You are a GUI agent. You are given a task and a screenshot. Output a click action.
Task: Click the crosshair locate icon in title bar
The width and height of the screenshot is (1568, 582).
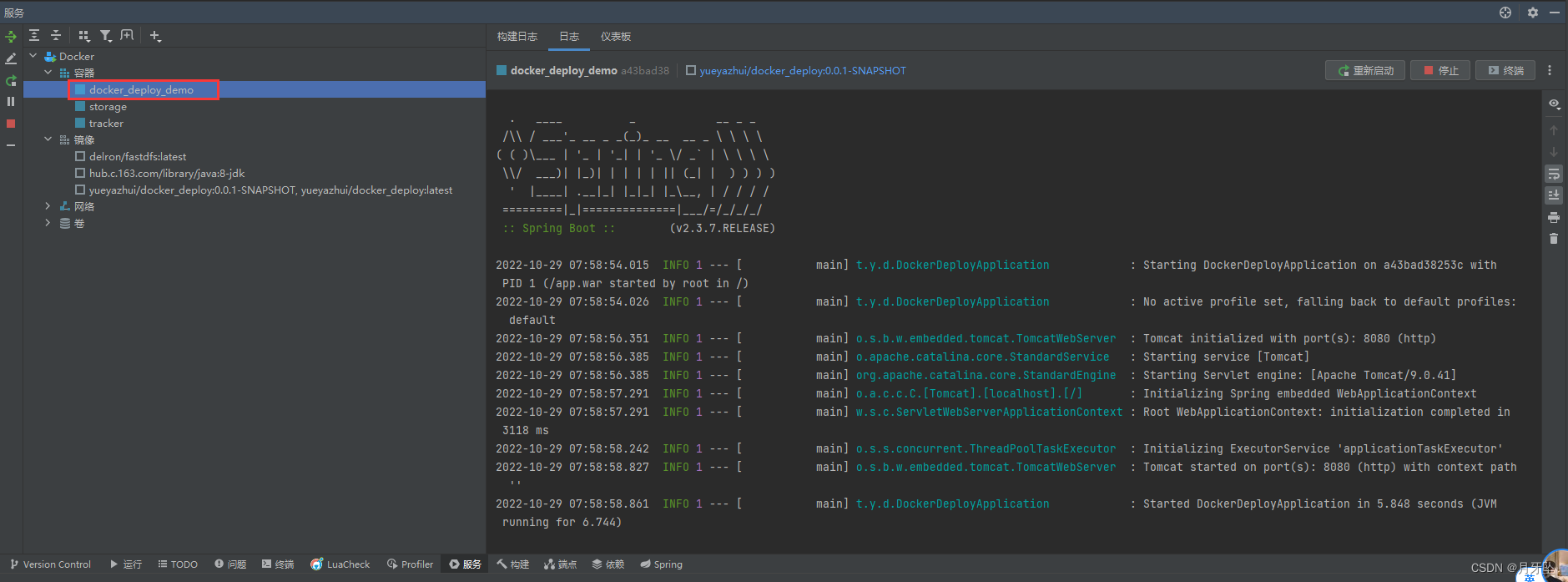point(1505,13)
